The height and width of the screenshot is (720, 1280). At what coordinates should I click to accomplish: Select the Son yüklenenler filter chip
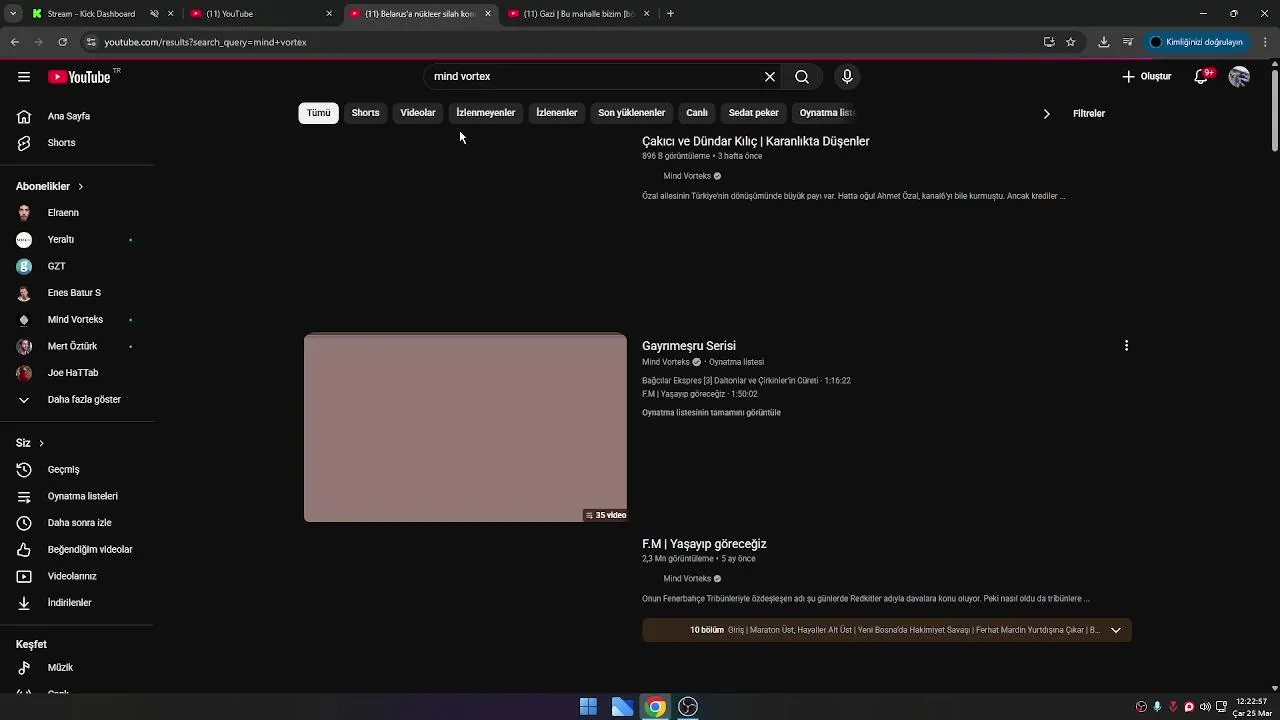(631, 113)
